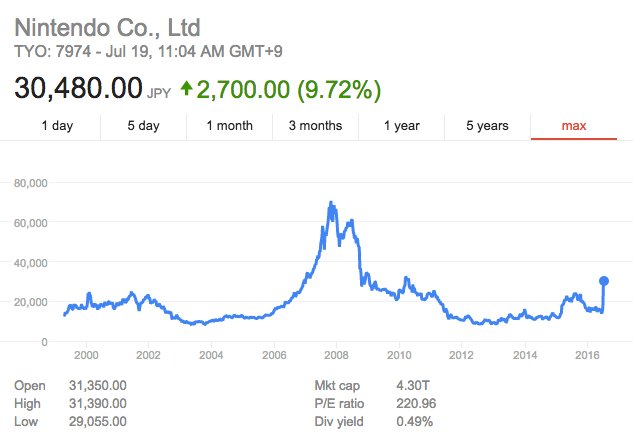Click the P/E ratio value 220.96
Image resolution: width=633 pixels, height=448 pixels.
tap(391, 403)
